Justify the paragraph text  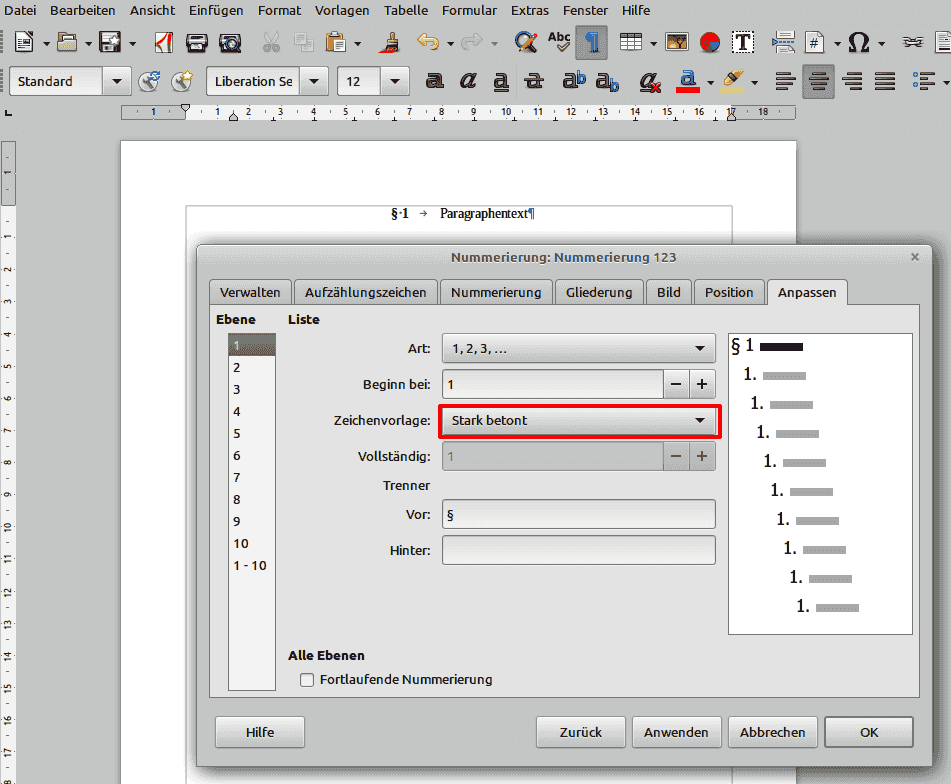[885, 81]
